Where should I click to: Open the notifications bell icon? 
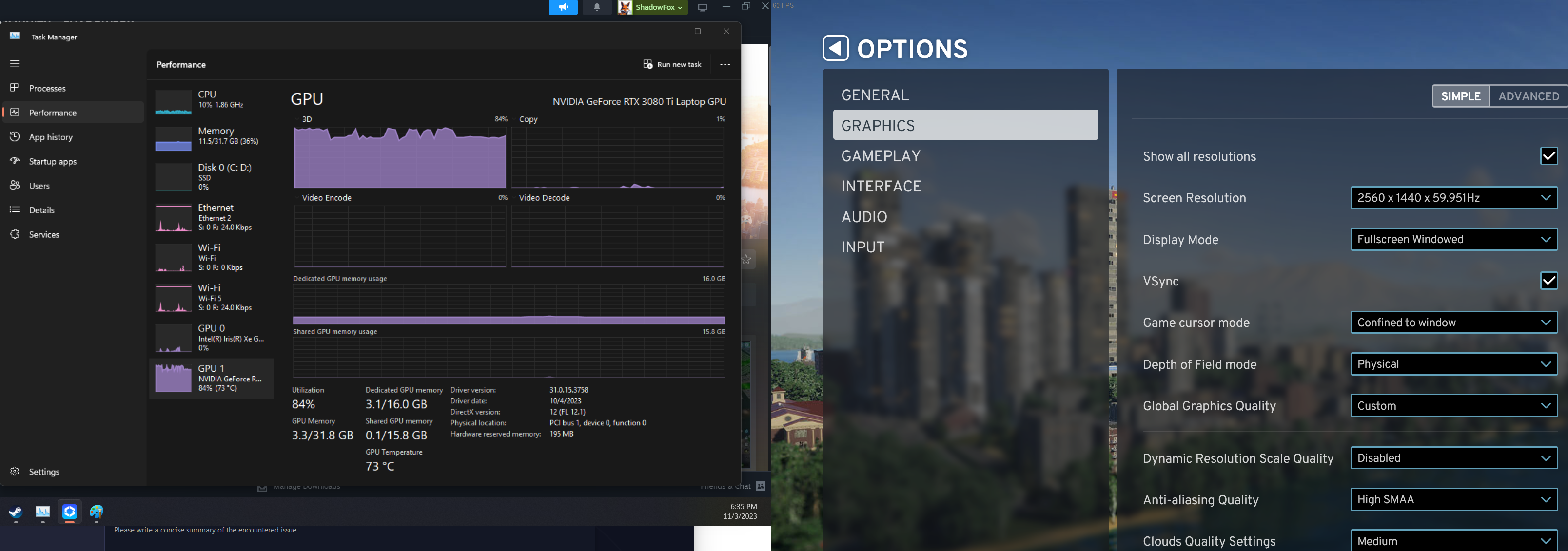click(597, 7)
